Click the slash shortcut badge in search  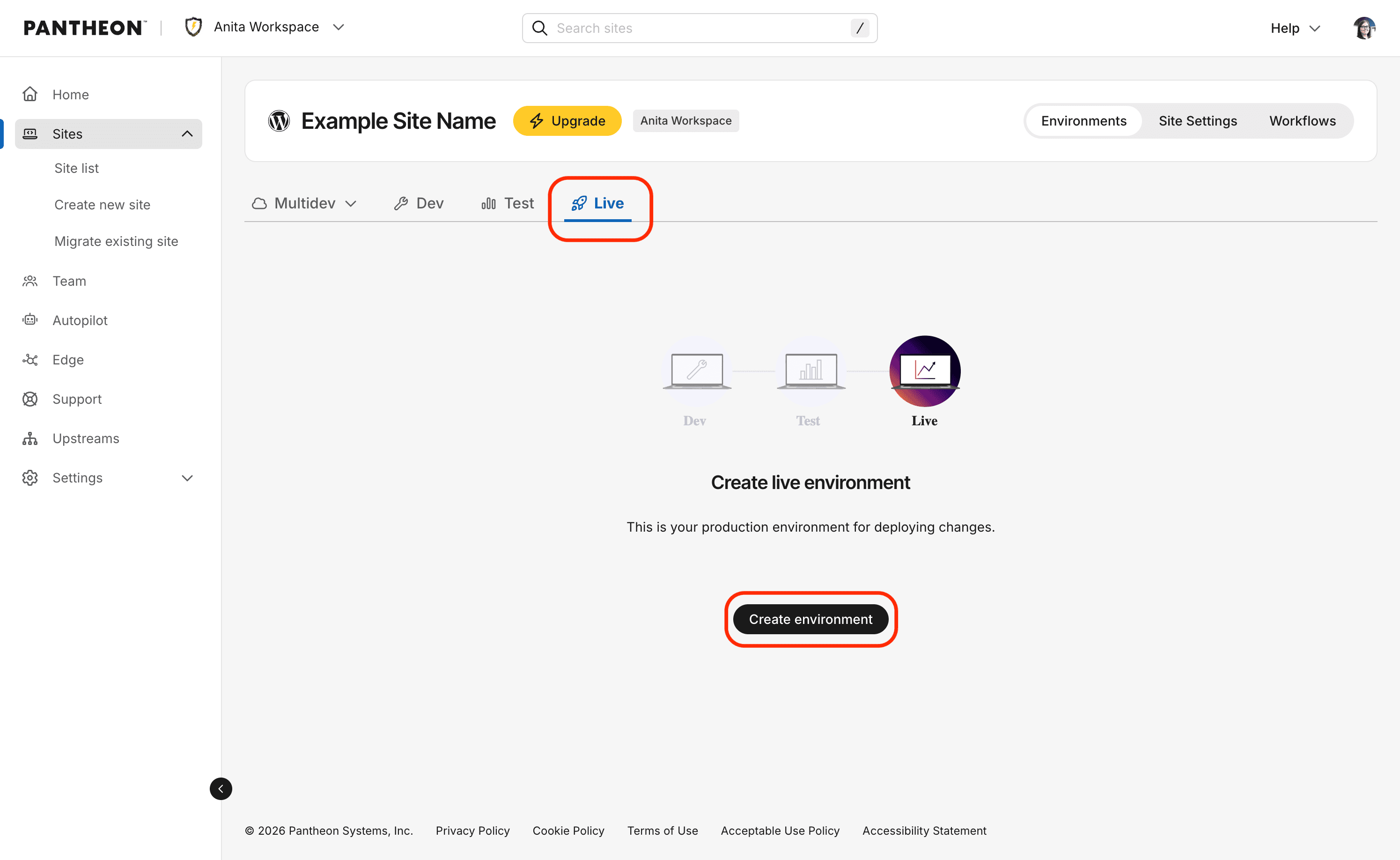click(x=860, y=29)
